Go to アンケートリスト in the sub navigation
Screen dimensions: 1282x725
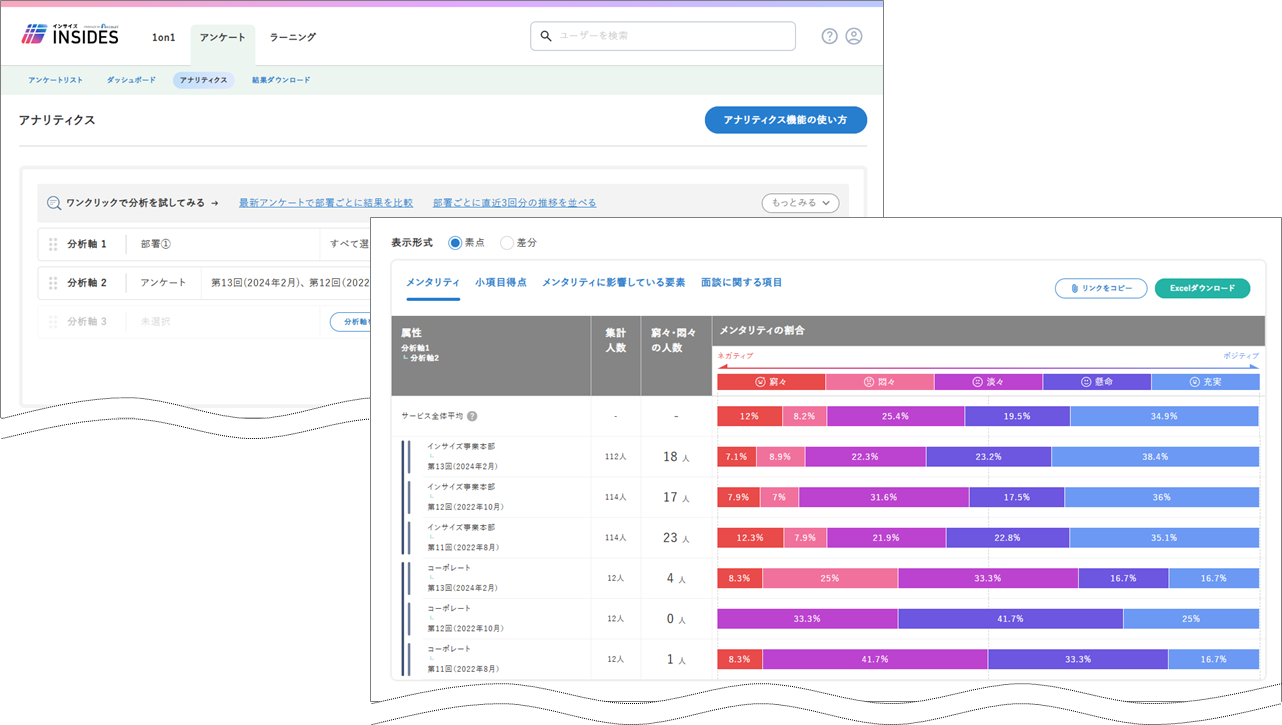tap(55, 80)
